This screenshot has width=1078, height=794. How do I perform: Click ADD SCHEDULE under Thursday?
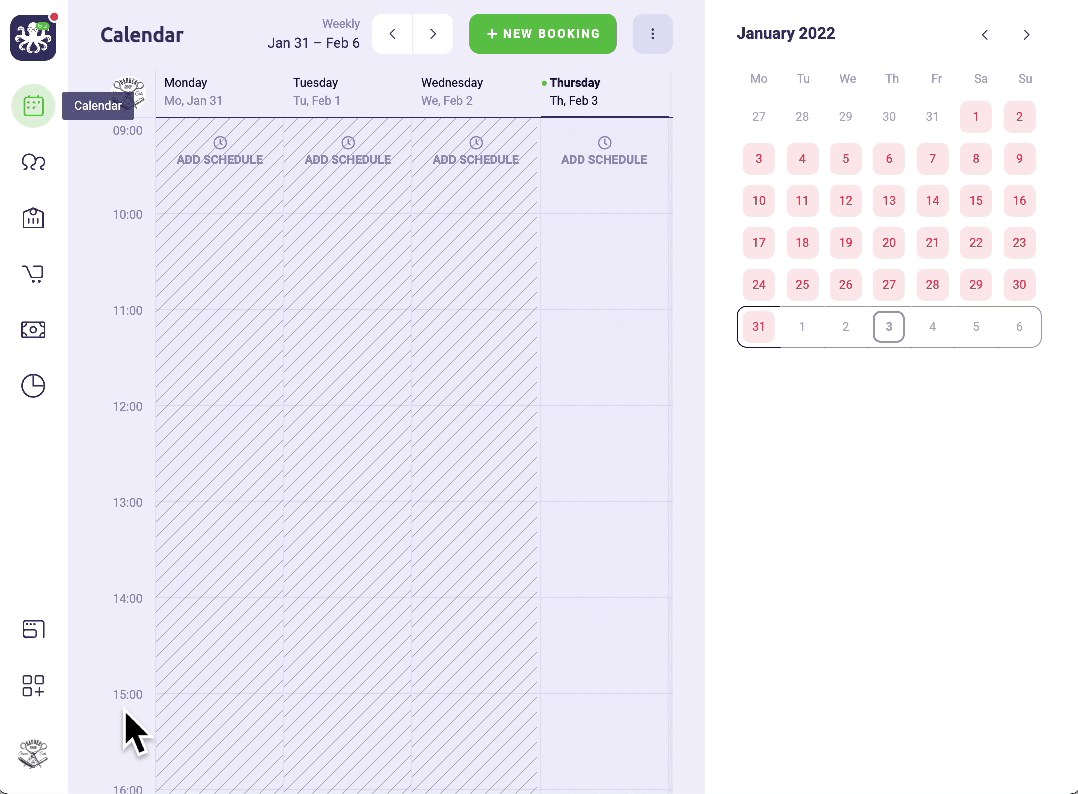(604, 152)
